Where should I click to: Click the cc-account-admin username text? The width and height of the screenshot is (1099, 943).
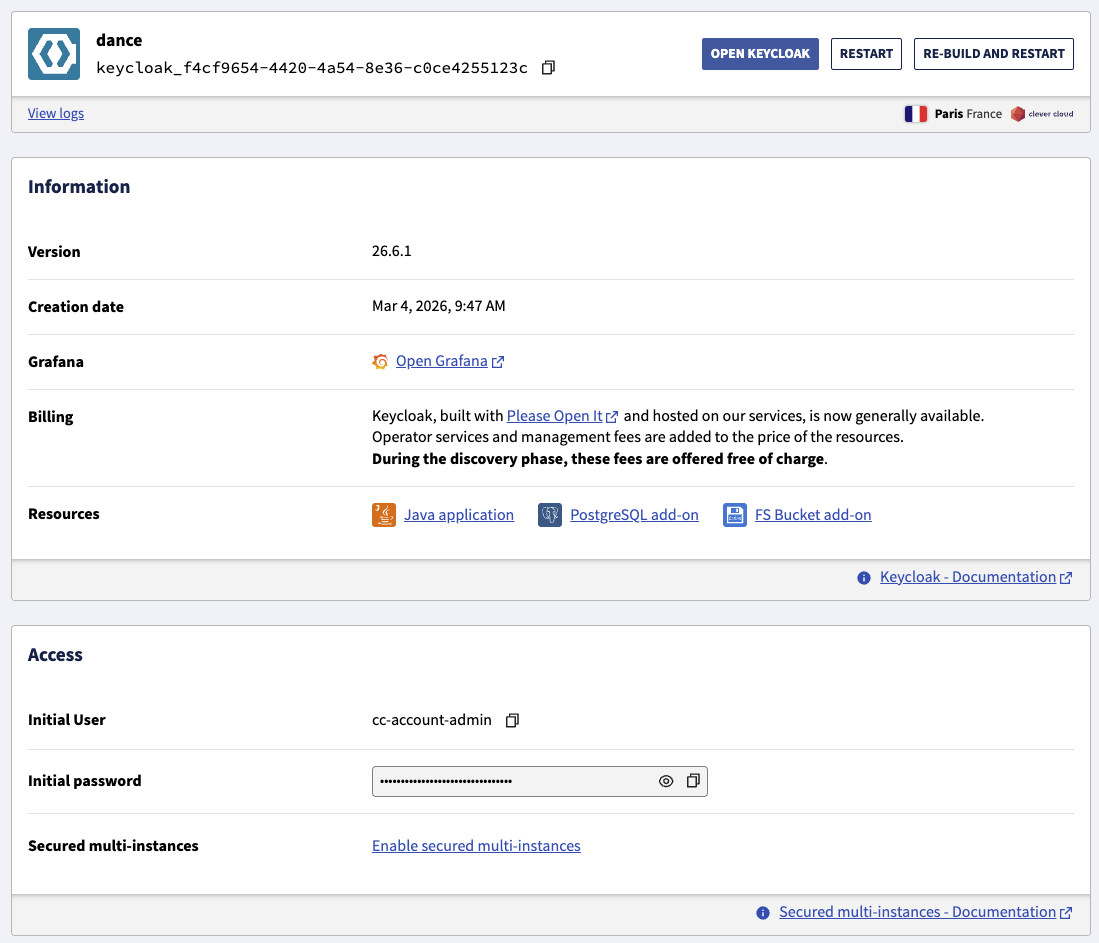(432, 720)
